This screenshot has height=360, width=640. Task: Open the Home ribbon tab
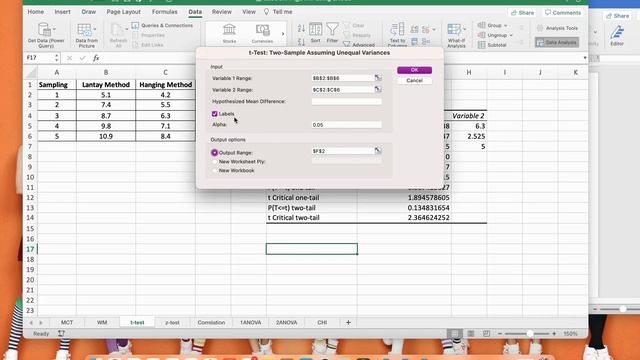(36, 12)
